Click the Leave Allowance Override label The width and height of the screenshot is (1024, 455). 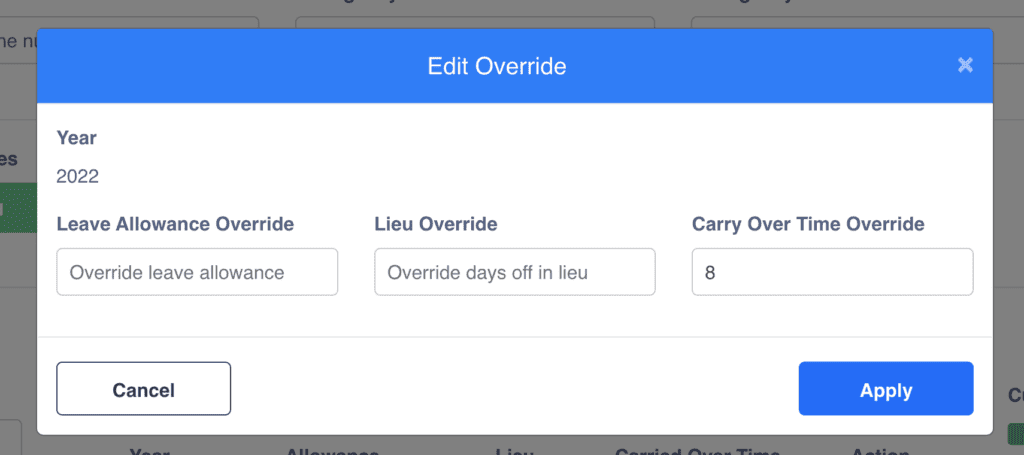pos(175,224)
